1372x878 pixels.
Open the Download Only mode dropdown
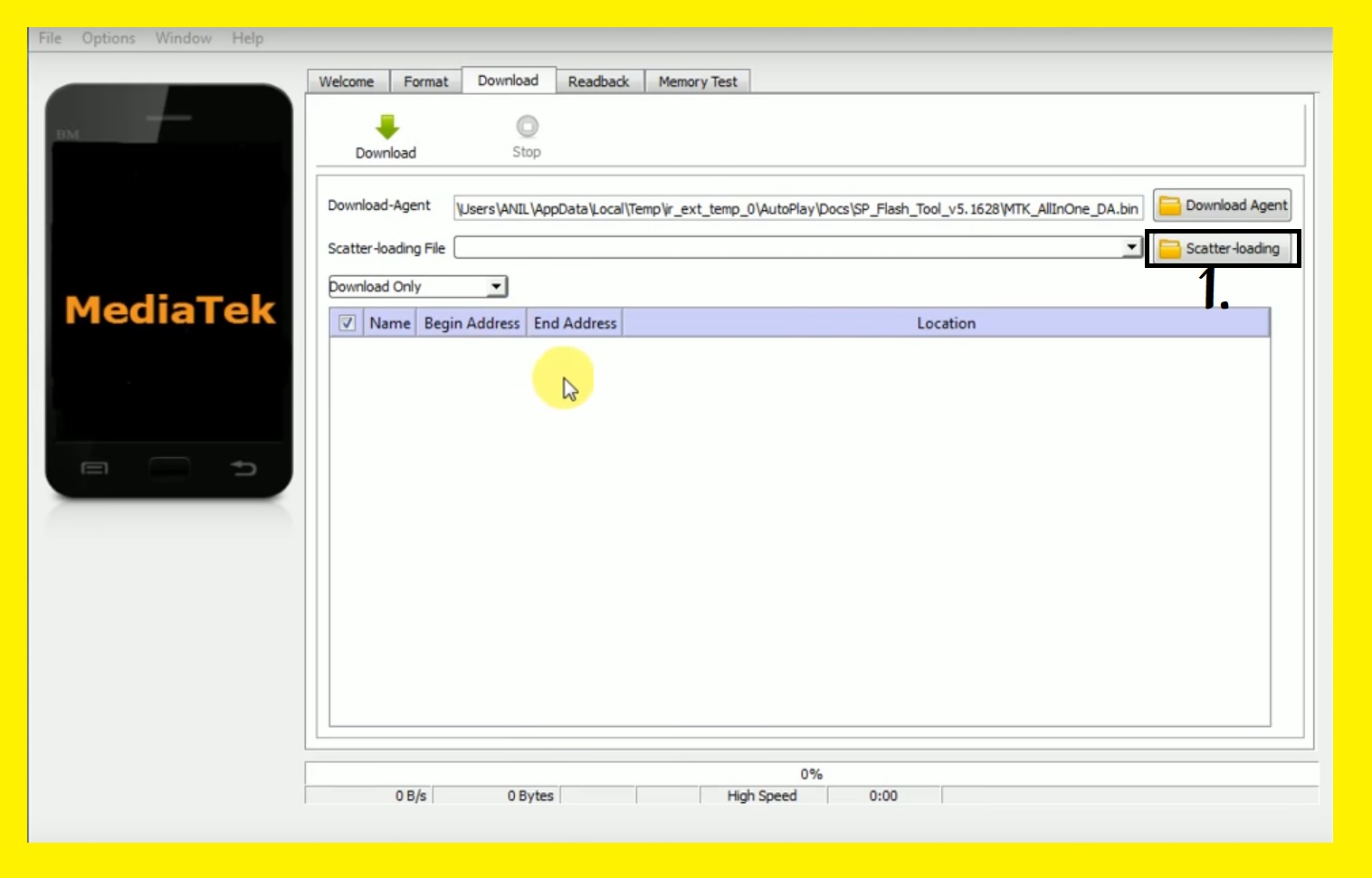[x=417, y=287]
